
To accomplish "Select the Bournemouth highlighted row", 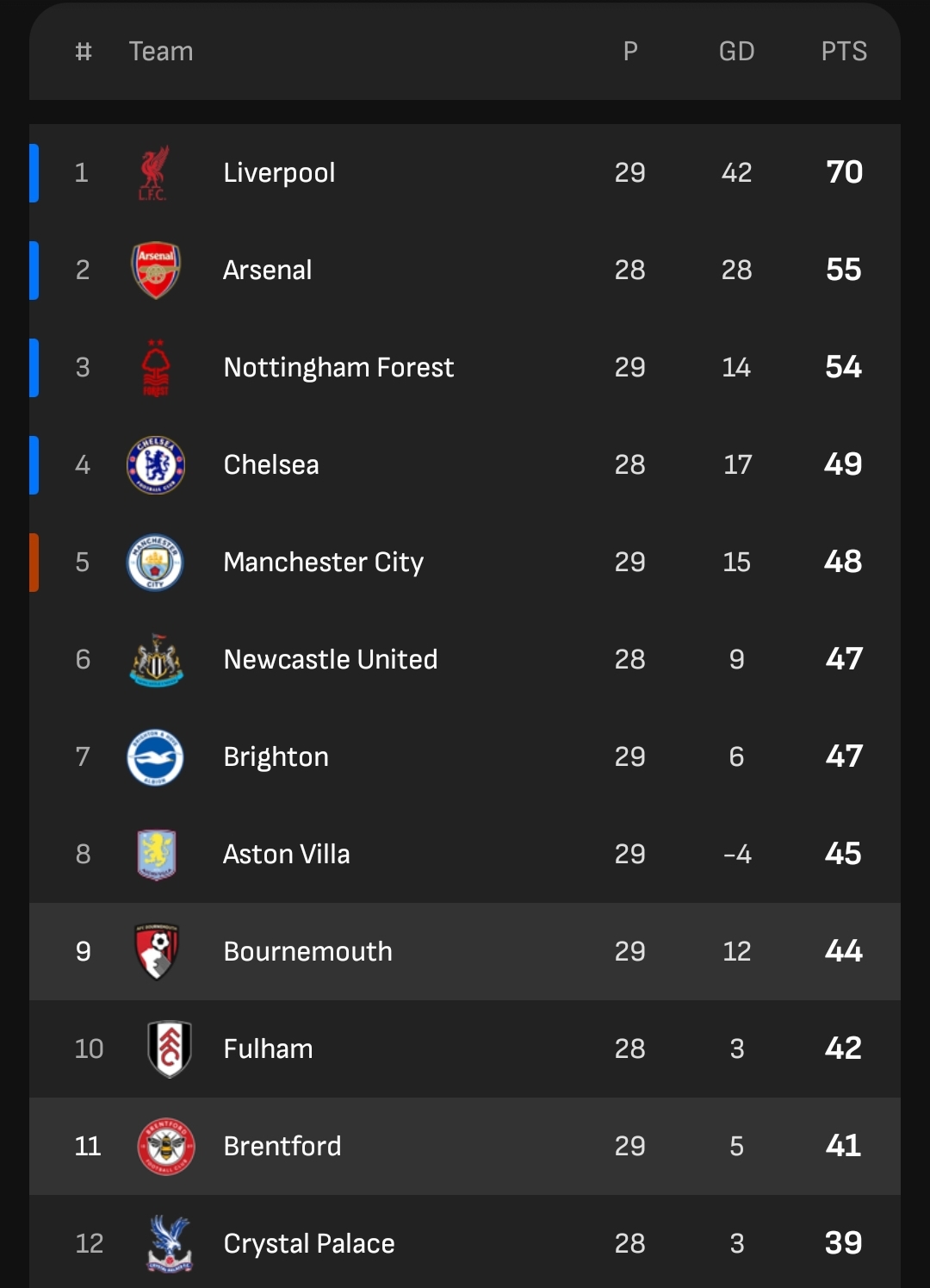I will coord(465,952).
